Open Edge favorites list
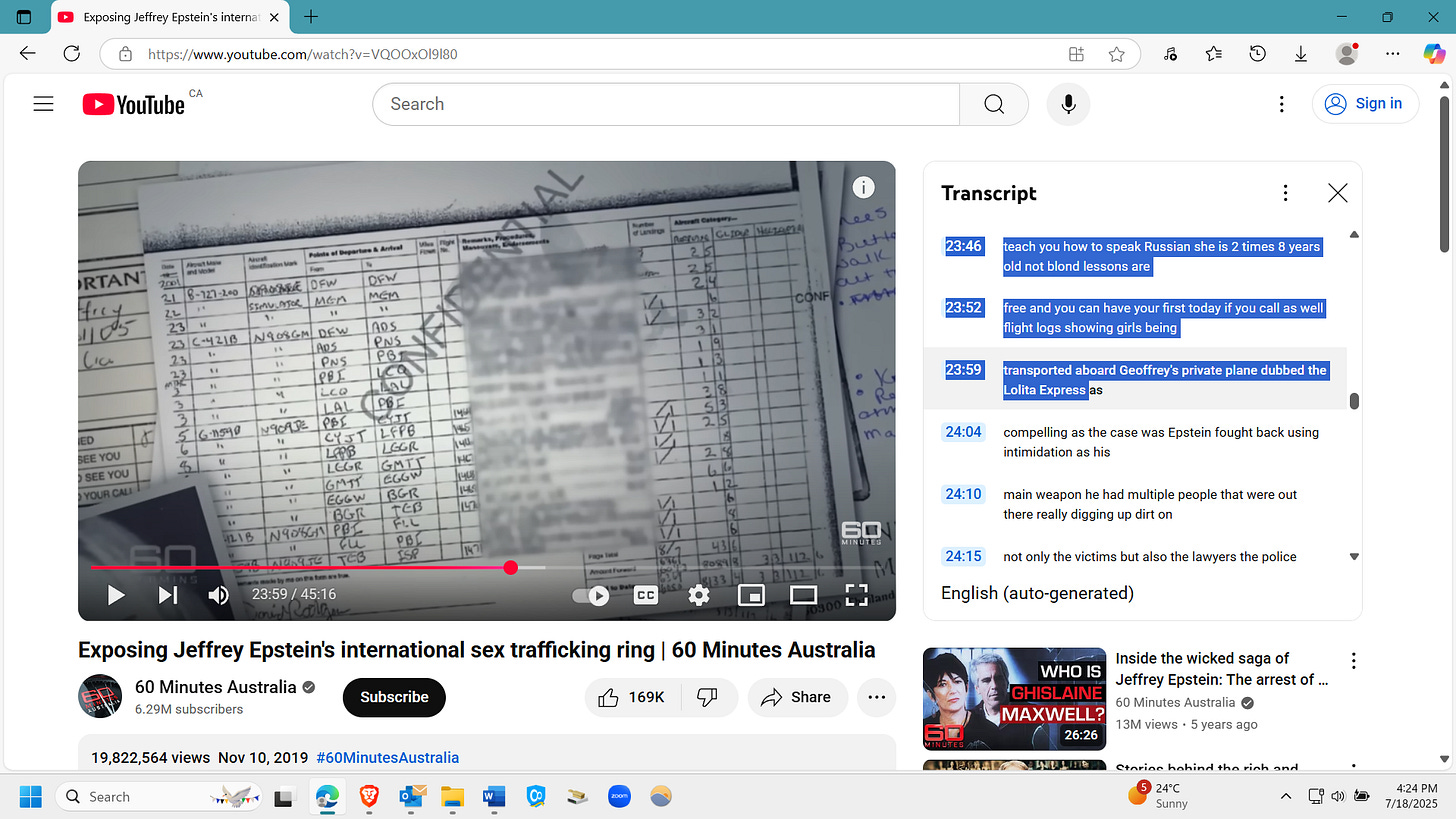Viewport: 1456px width, 819px height. point(1214,54)
